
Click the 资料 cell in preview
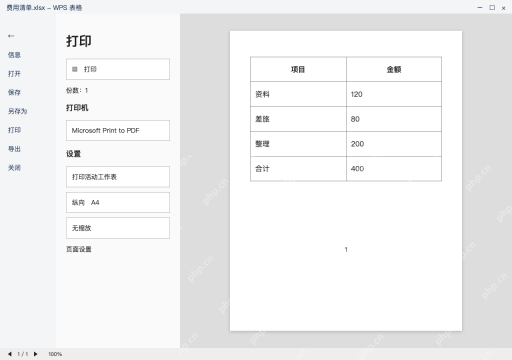point(298,94)
